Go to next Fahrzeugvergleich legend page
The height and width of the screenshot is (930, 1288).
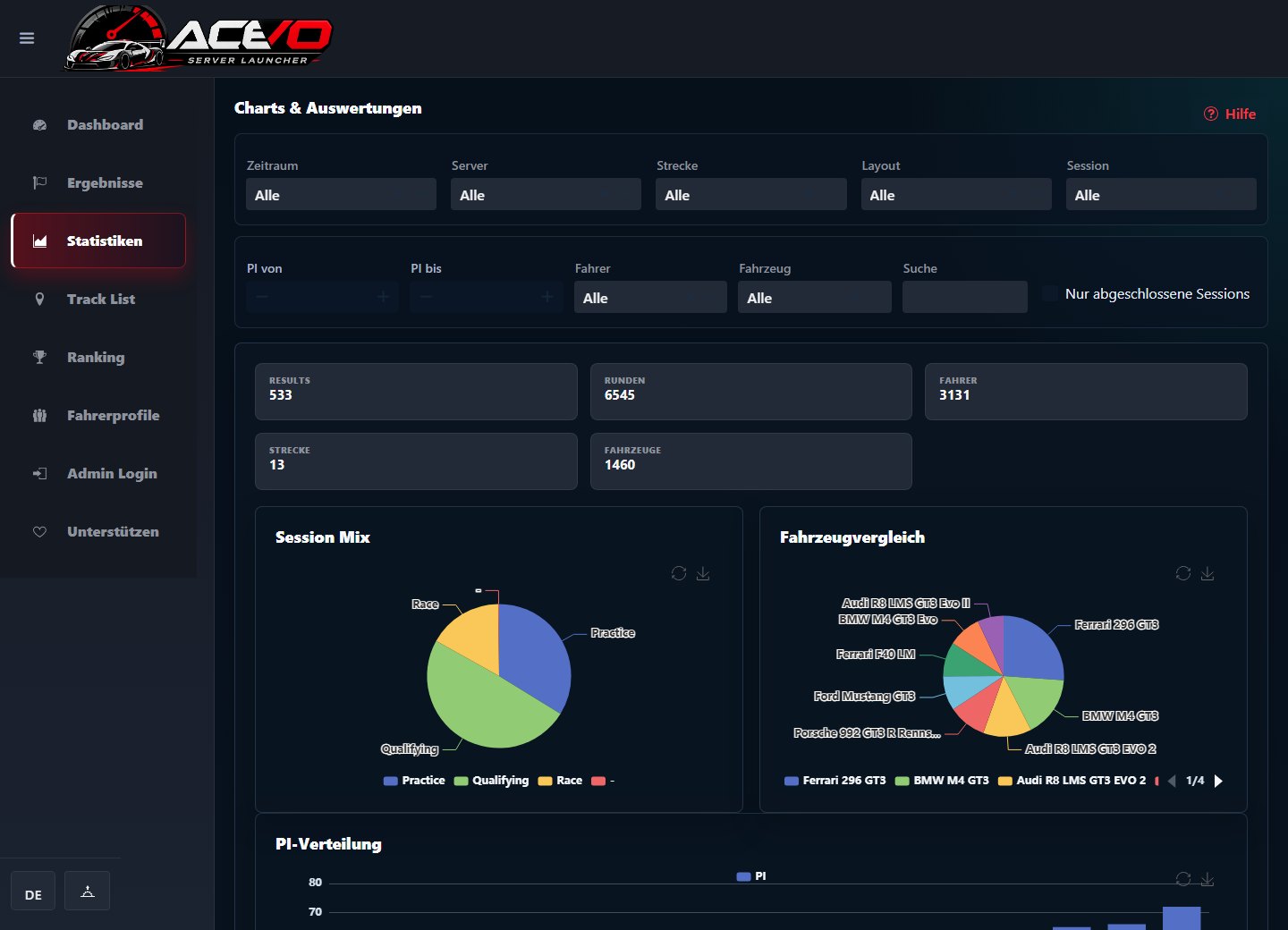1218,781
